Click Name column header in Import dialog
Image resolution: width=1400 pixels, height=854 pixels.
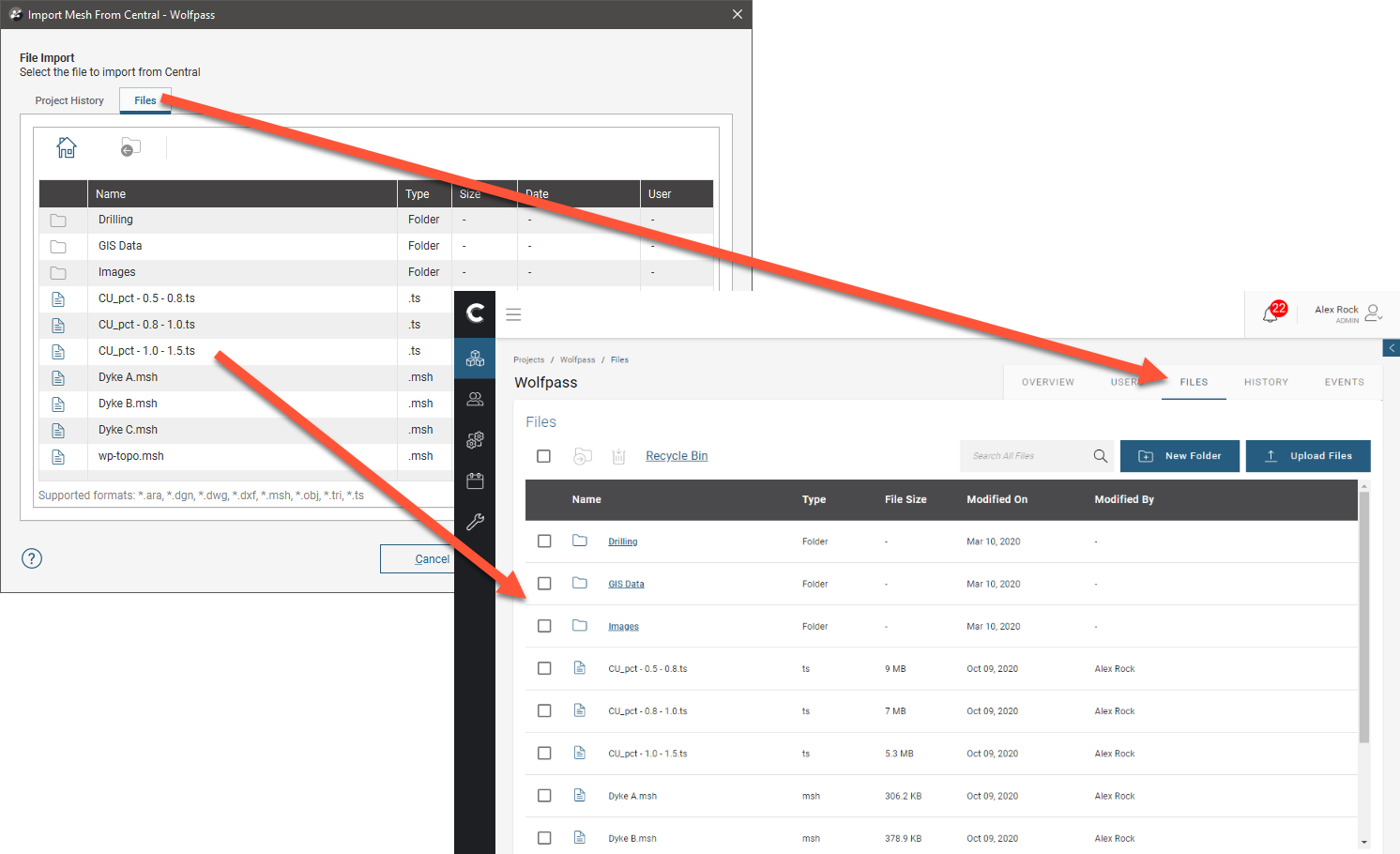[x=242, y=194]
